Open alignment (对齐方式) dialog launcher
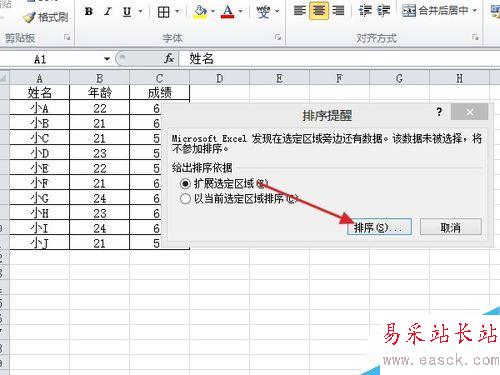 pos(475,38)
